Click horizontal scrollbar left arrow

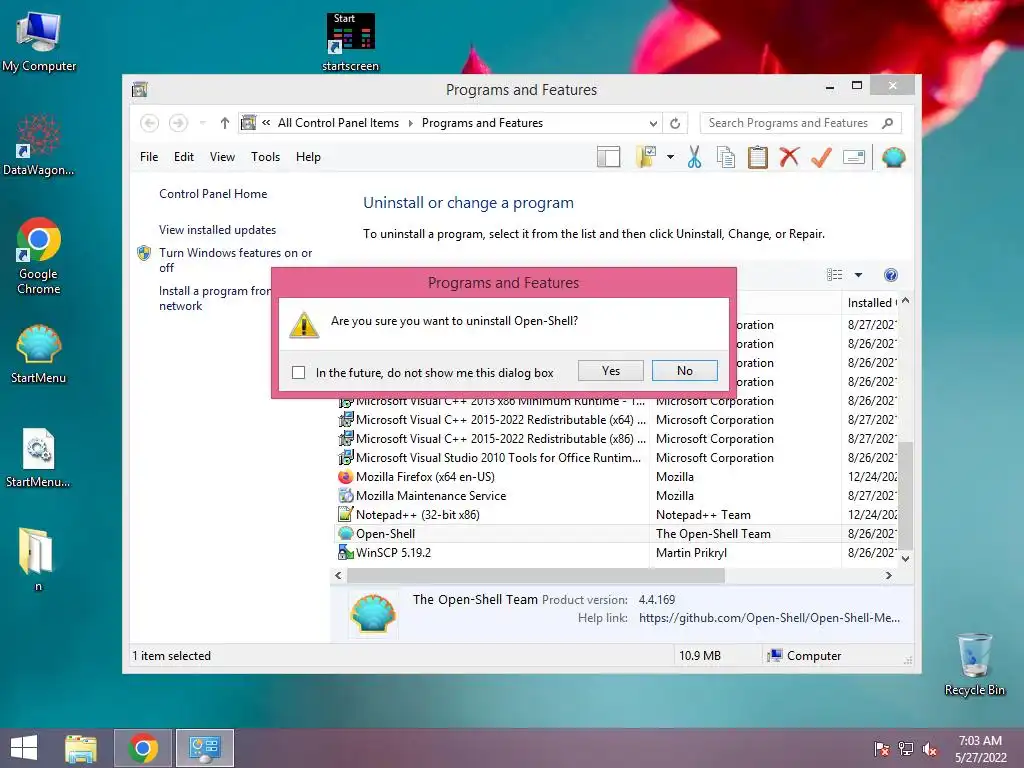[338, 575]
